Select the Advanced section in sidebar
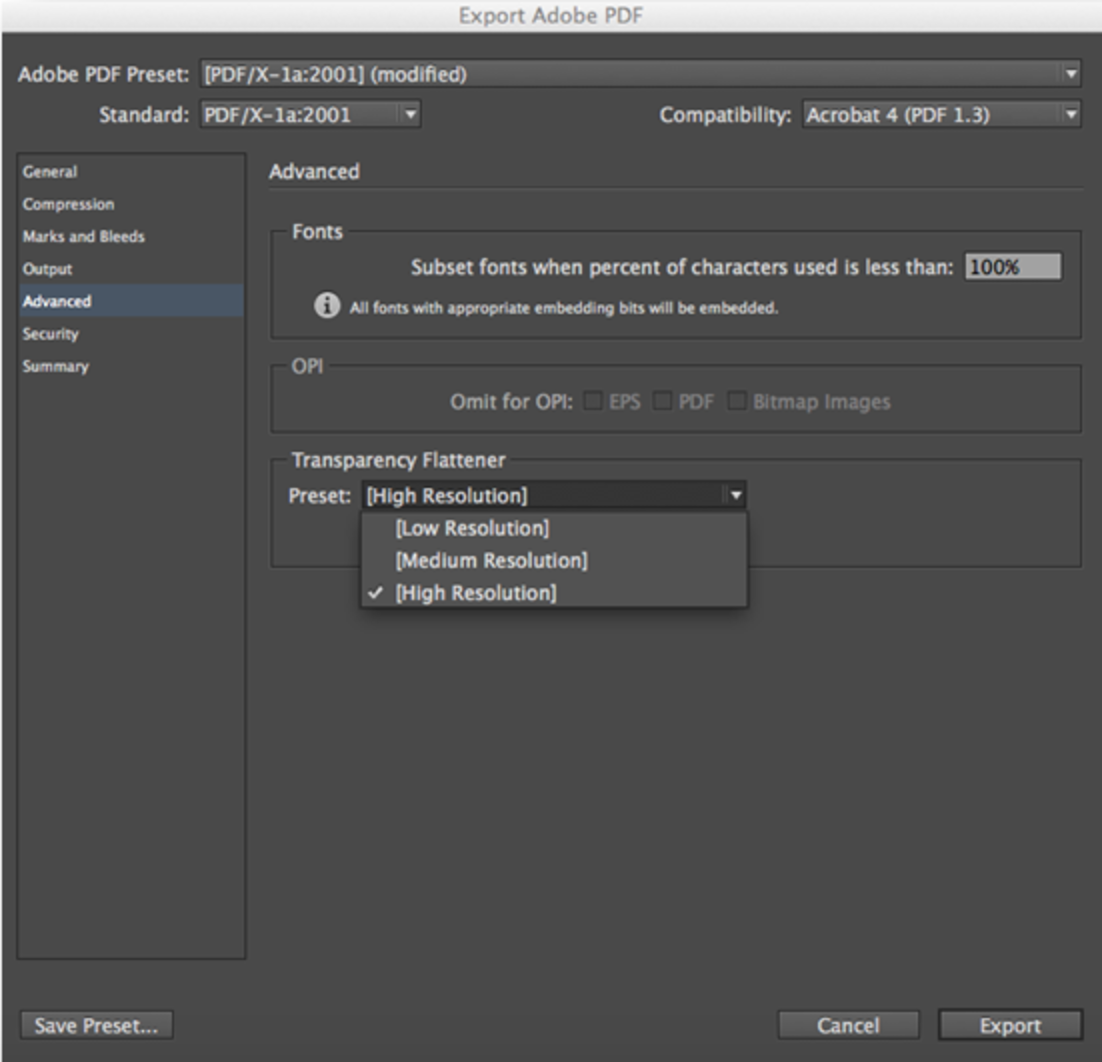 [x=131, y=301]
